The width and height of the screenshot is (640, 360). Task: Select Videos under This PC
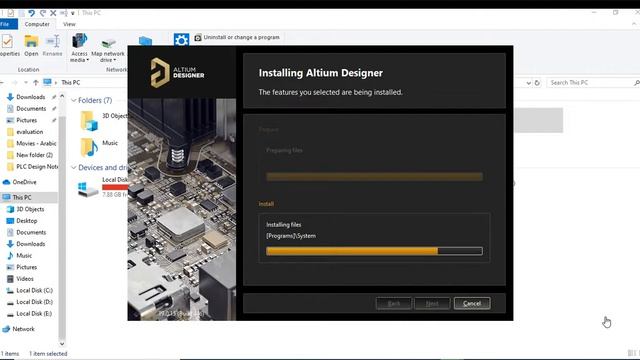pyautogui.click(x=25, y=279)
